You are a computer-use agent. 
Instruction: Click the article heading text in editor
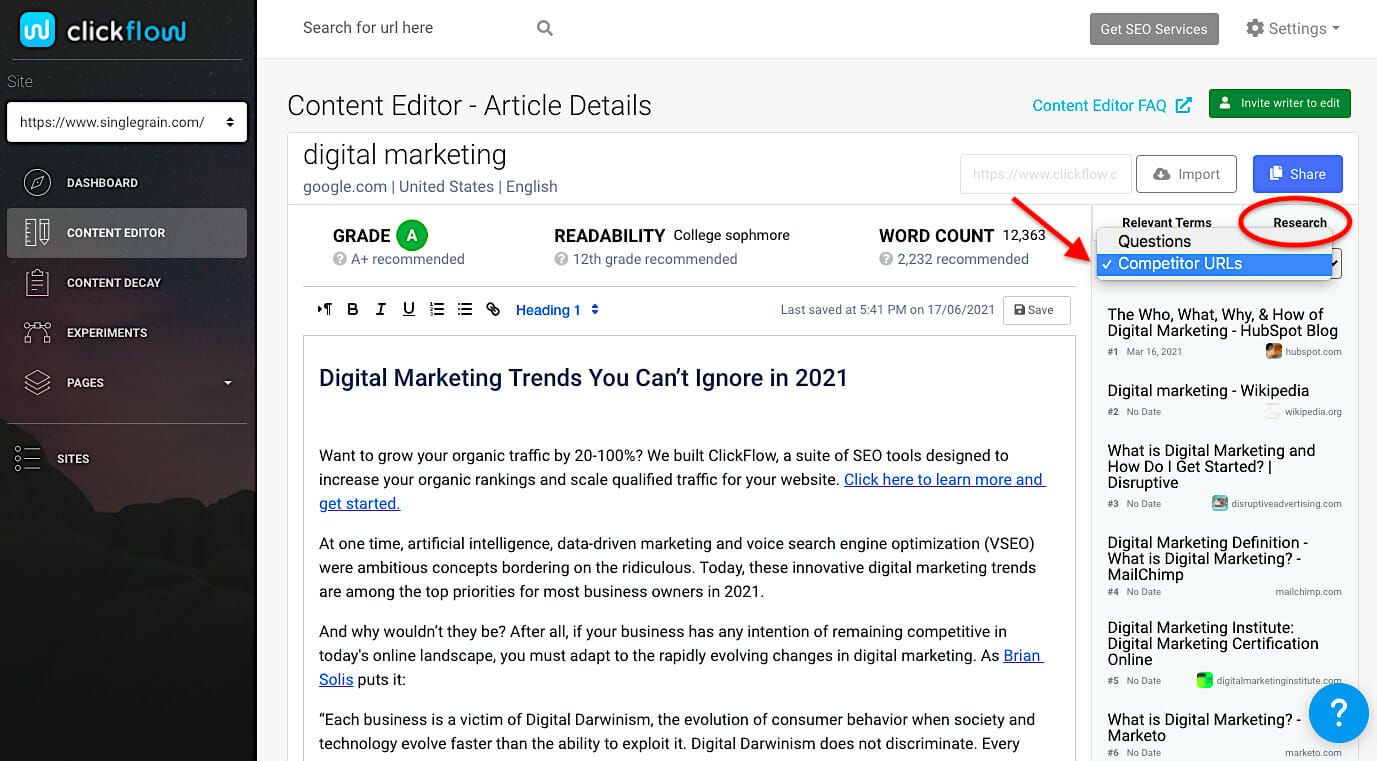pos(583,377)
